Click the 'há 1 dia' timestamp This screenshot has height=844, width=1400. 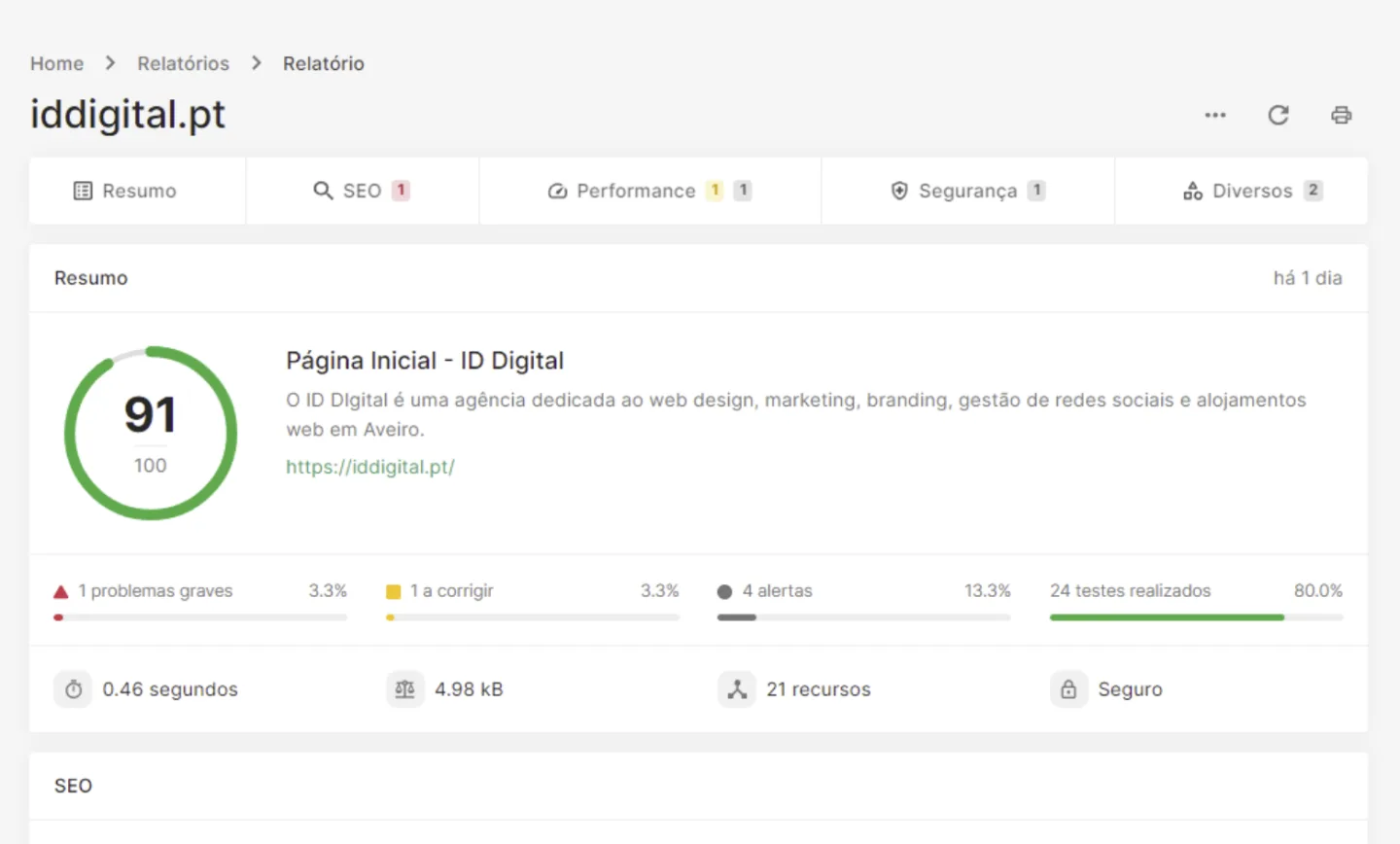coord(1308,278)
